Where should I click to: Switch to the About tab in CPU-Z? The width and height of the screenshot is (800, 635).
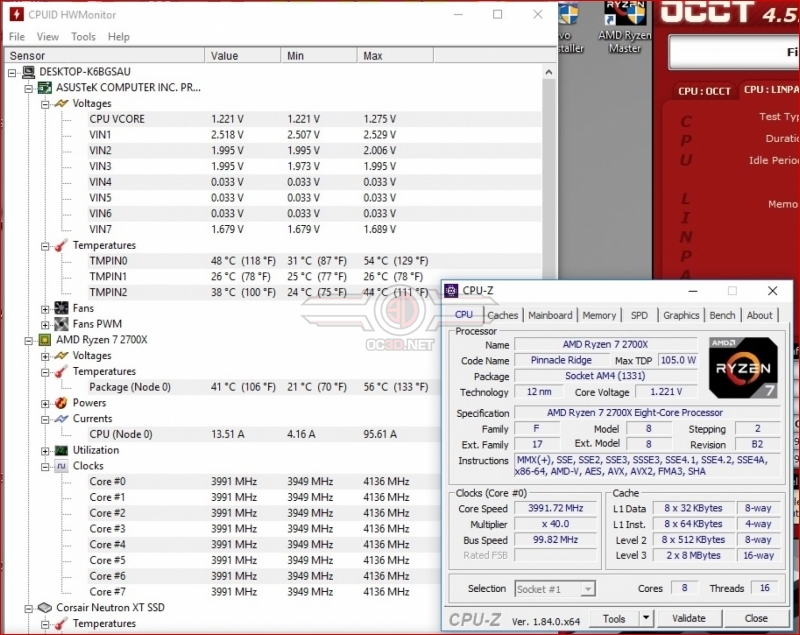pyautogui.click(x=759, y=315)
